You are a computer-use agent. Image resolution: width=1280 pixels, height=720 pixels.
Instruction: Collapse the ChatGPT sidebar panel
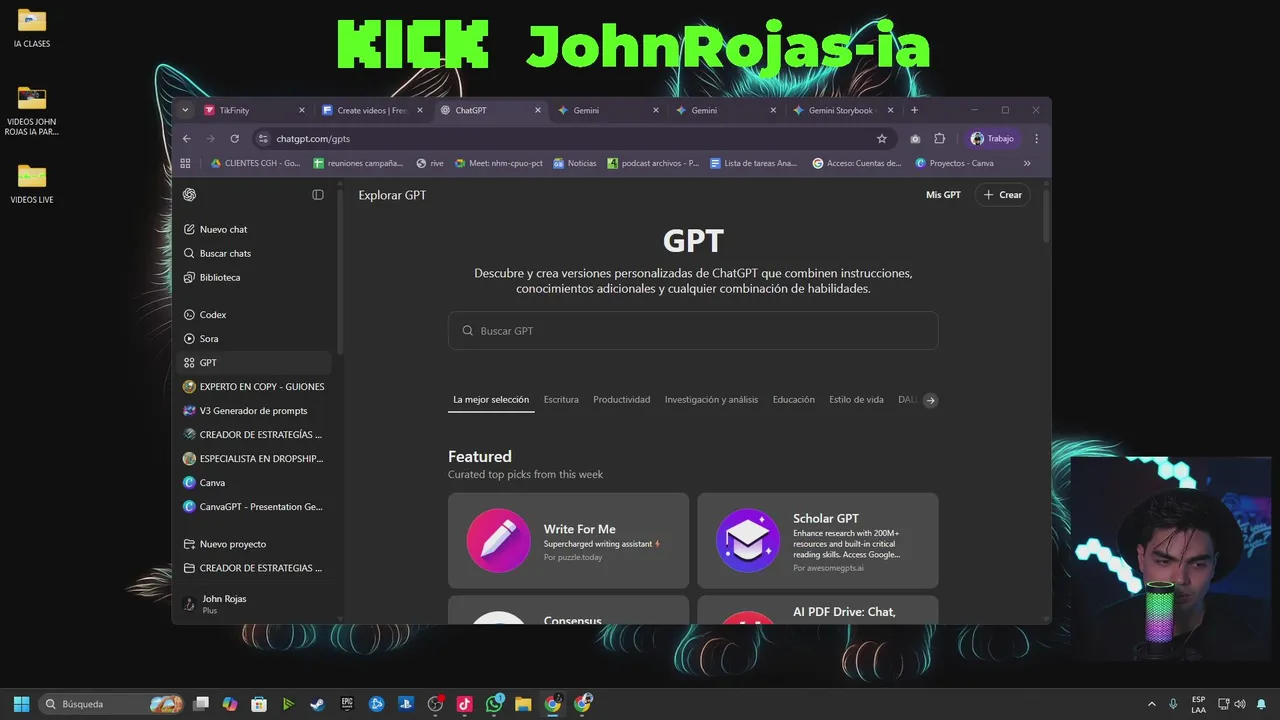(318, 195)
